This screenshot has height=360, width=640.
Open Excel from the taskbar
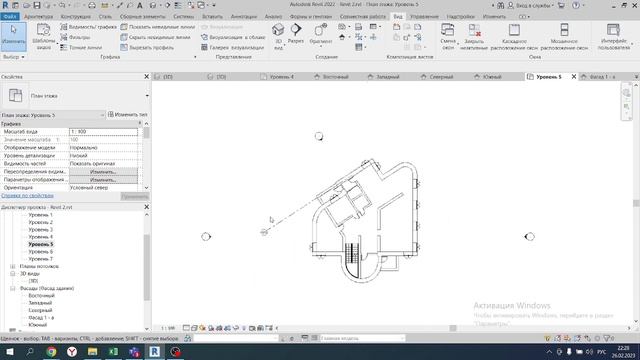(x=113, y=352)
